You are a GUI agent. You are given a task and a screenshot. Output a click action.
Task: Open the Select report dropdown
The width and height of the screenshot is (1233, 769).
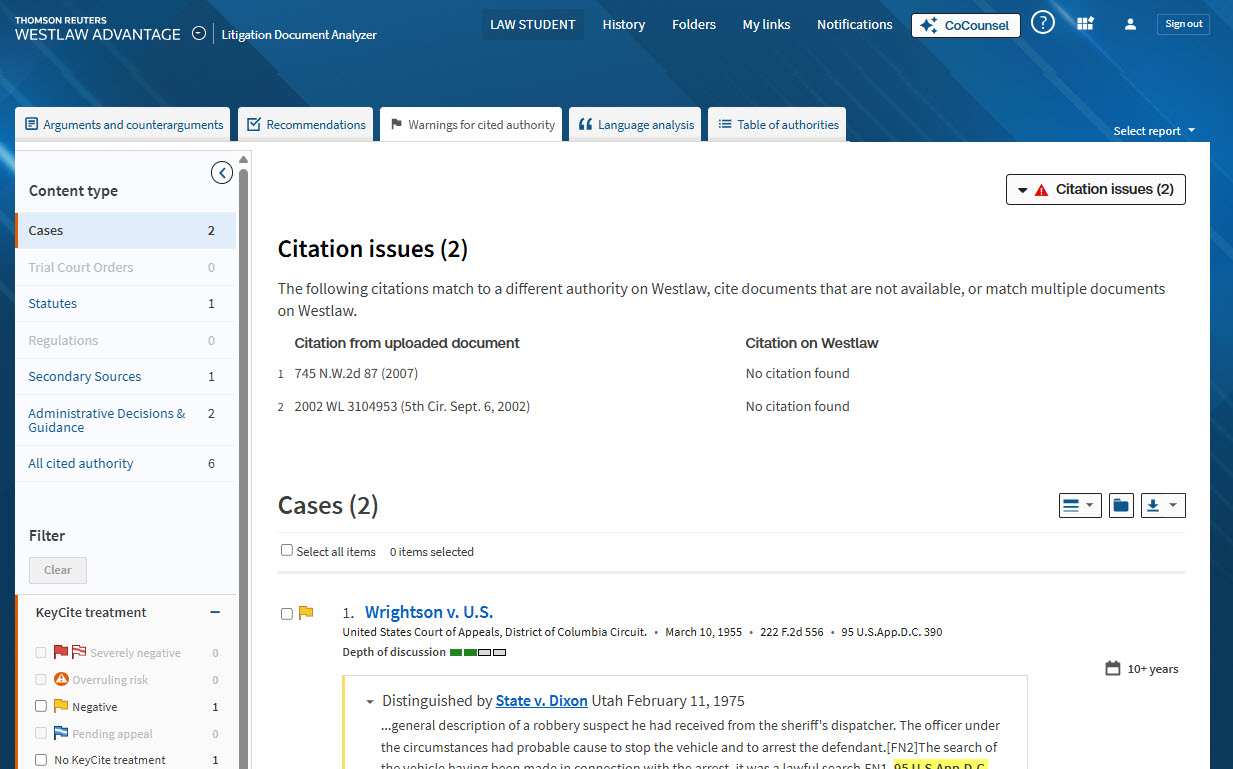click(x=1153, y=131)
